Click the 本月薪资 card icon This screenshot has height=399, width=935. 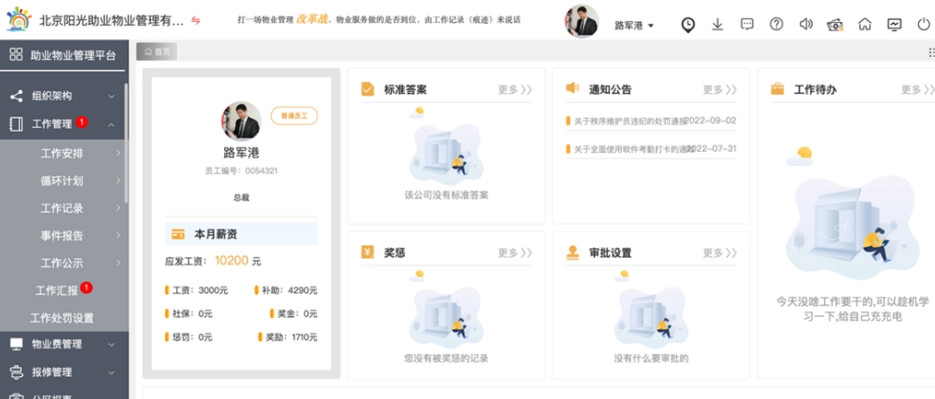pyautogui.click(x=178, y=234)
